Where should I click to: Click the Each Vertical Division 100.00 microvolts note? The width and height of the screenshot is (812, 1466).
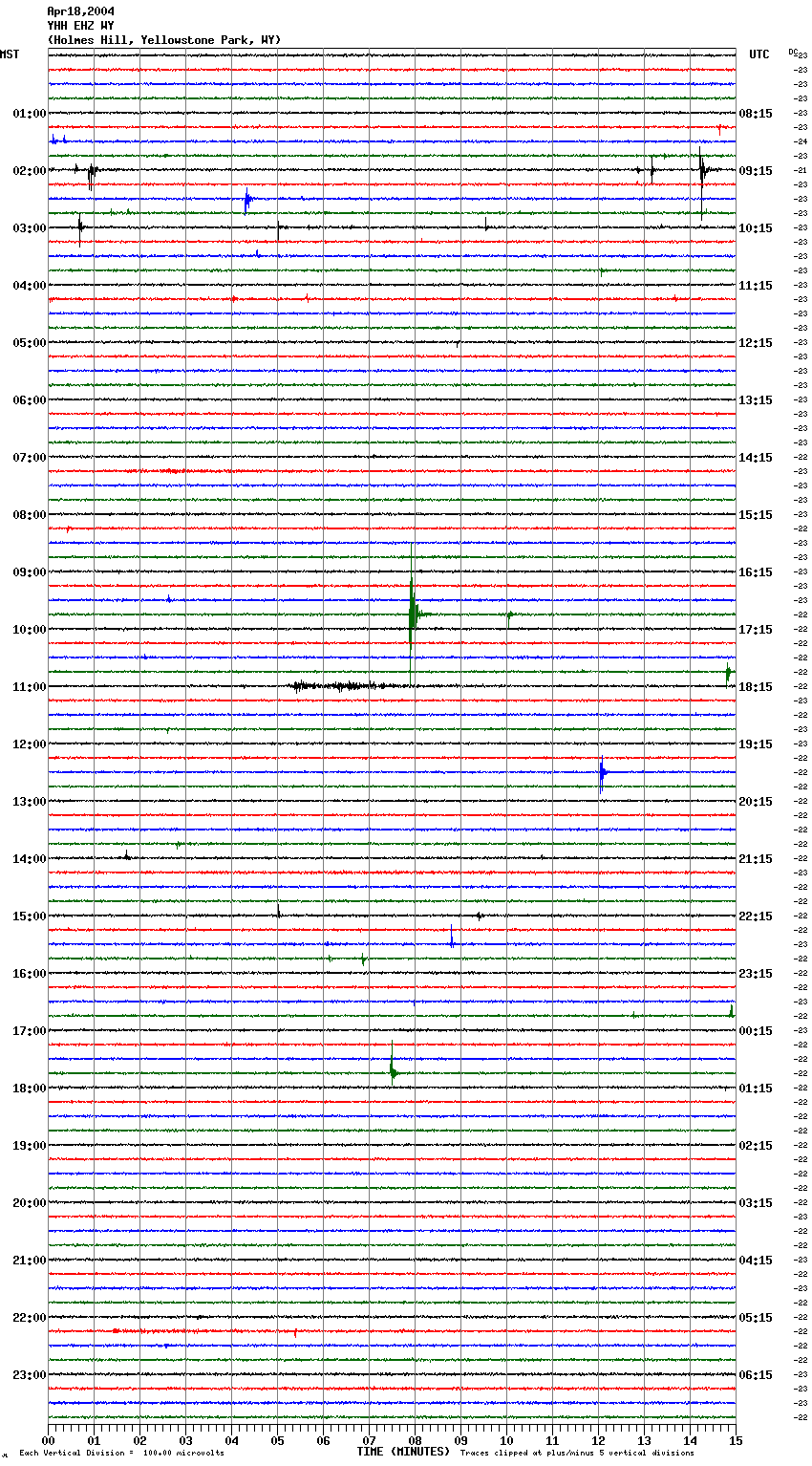pyautogui.click(x=121, y=1453)
